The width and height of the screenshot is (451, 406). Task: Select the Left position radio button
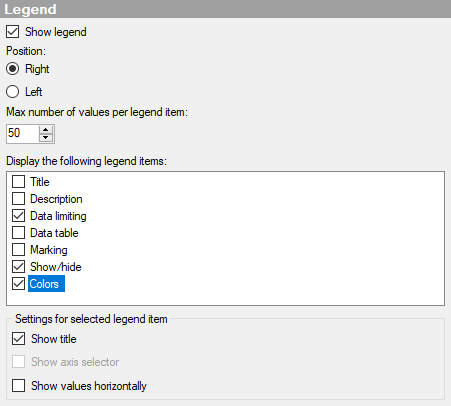pyautogui.click(x=13, y=92)
